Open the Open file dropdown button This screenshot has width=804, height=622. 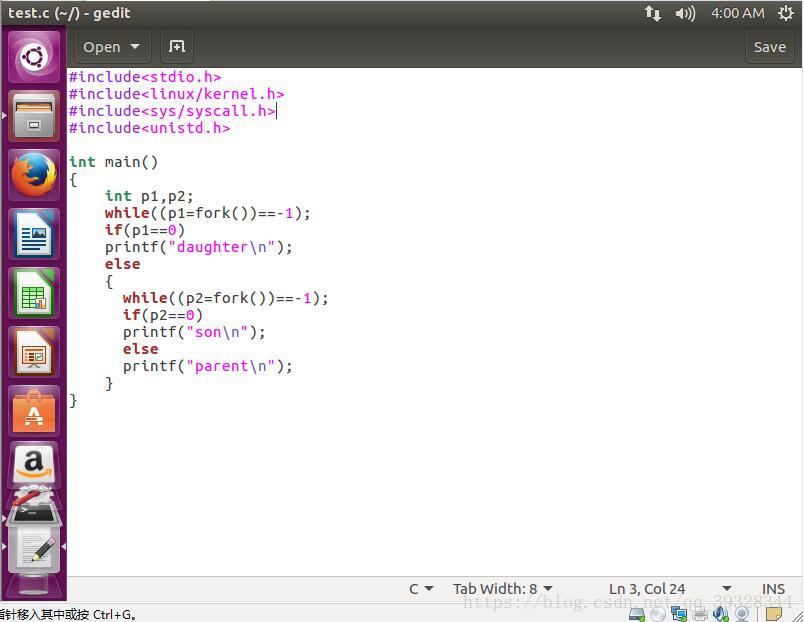(113, 47)
